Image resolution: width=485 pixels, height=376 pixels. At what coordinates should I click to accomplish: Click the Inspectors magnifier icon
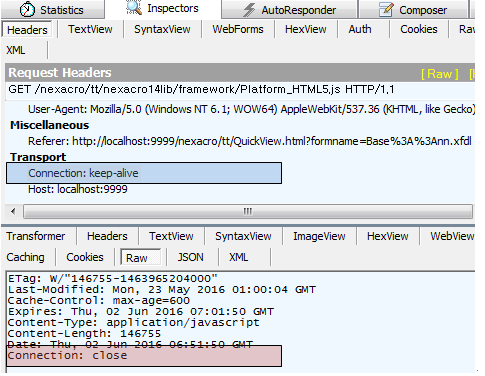(x=134, y=8)
